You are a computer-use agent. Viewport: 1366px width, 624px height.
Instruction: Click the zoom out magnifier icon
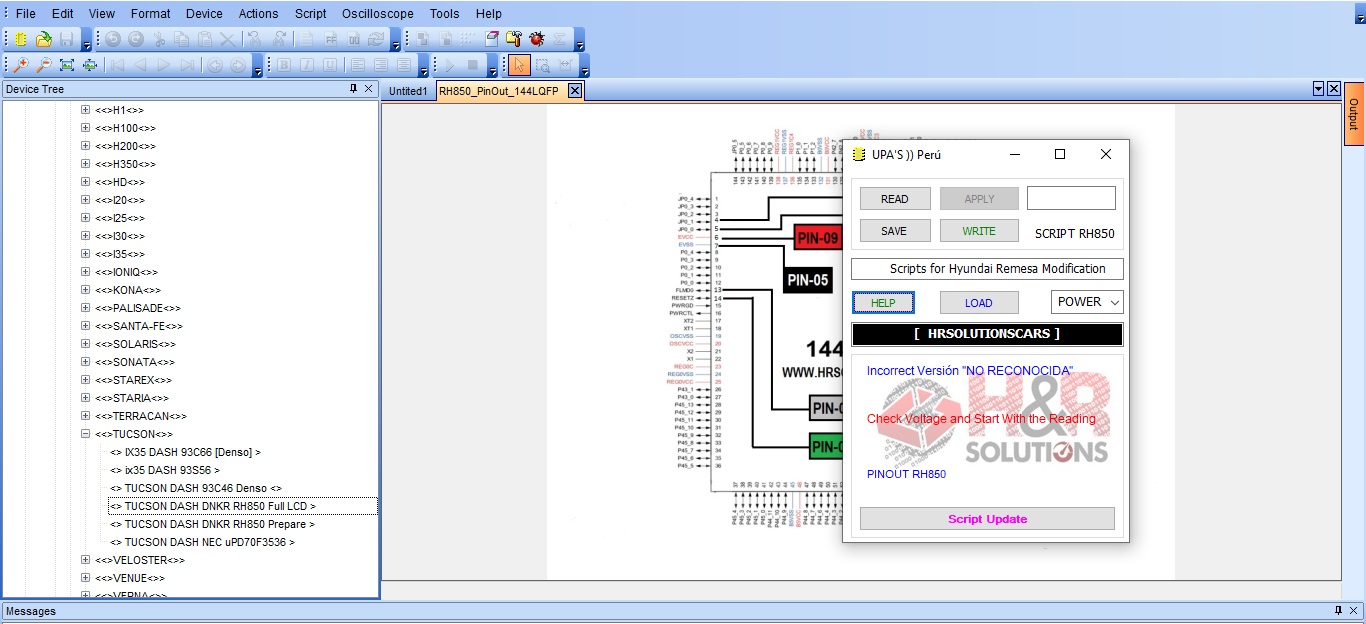(43, 65)
